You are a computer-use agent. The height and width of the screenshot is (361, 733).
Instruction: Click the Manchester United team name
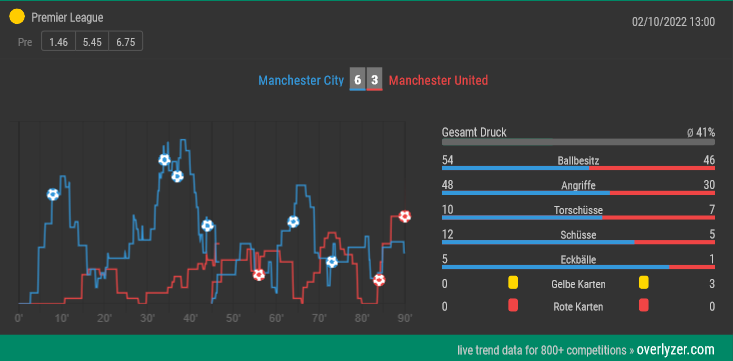[438, 80]
